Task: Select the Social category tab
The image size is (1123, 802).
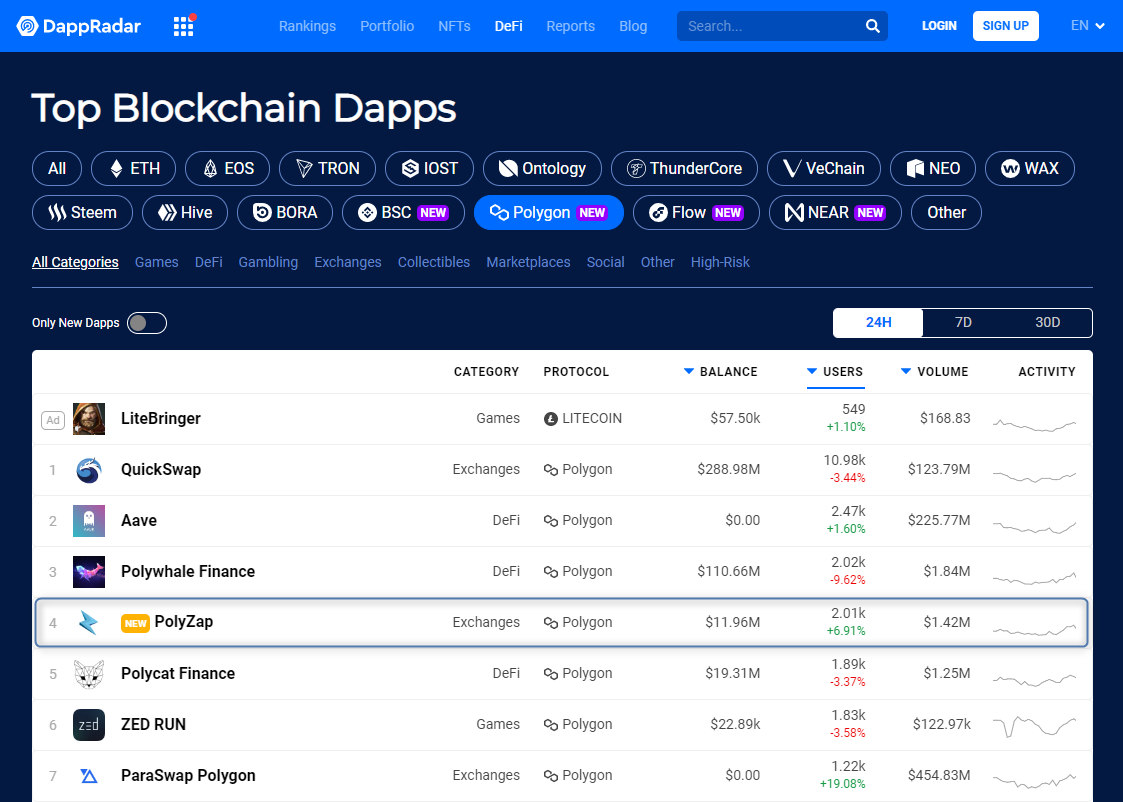Action: point(605,262)
